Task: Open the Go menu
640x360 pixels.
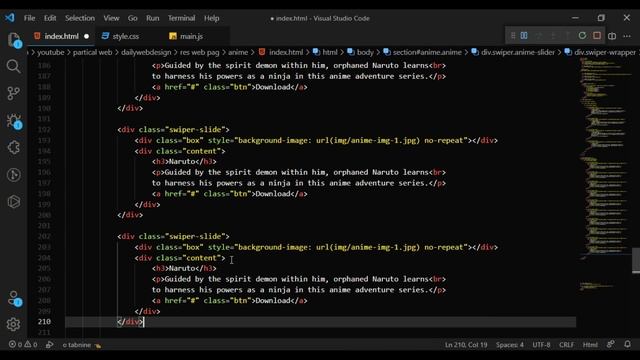Action: pos(133,18)
